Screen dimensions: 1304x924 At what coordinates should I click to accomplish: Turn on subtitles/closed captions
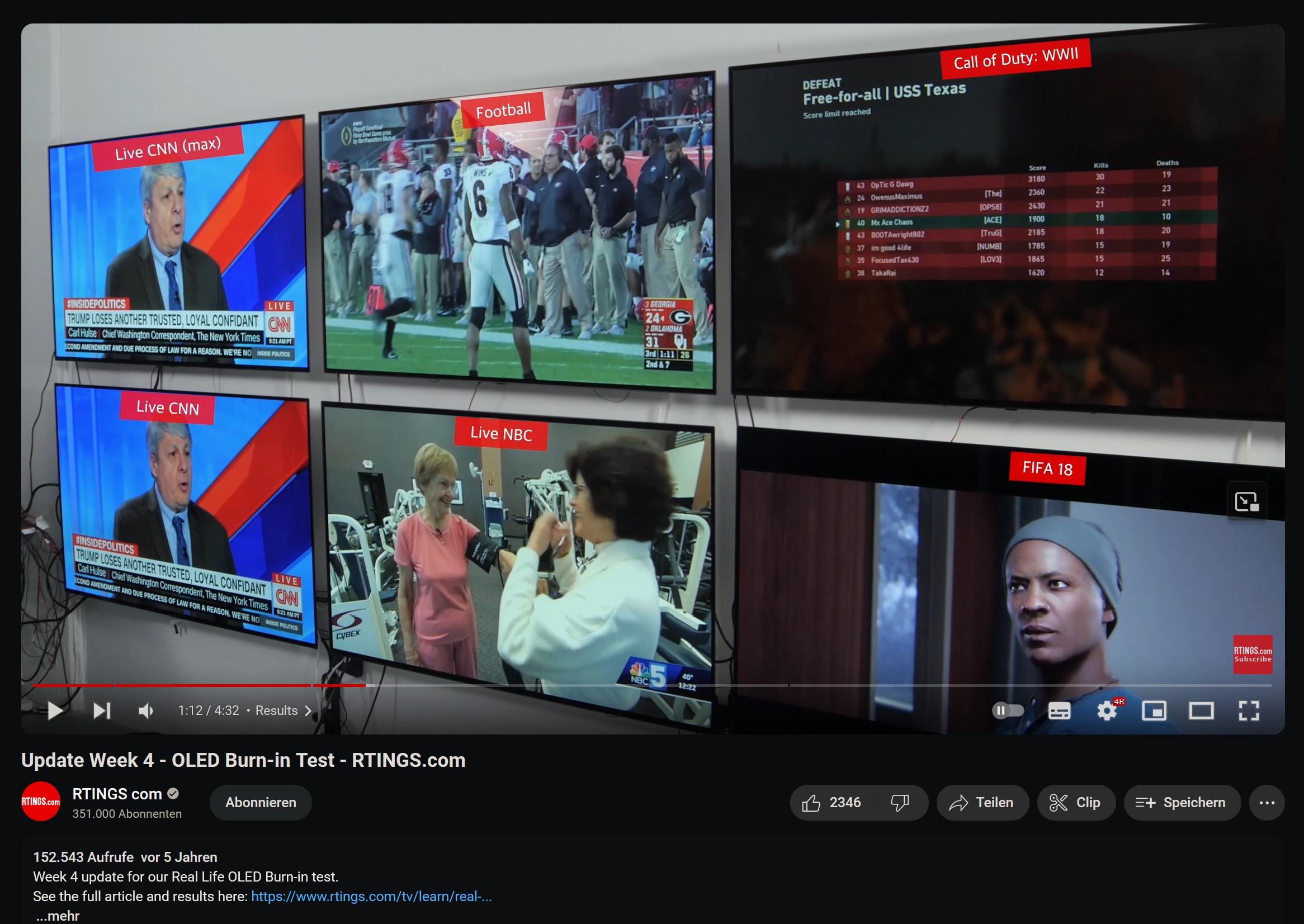(x=1059, y=710)
